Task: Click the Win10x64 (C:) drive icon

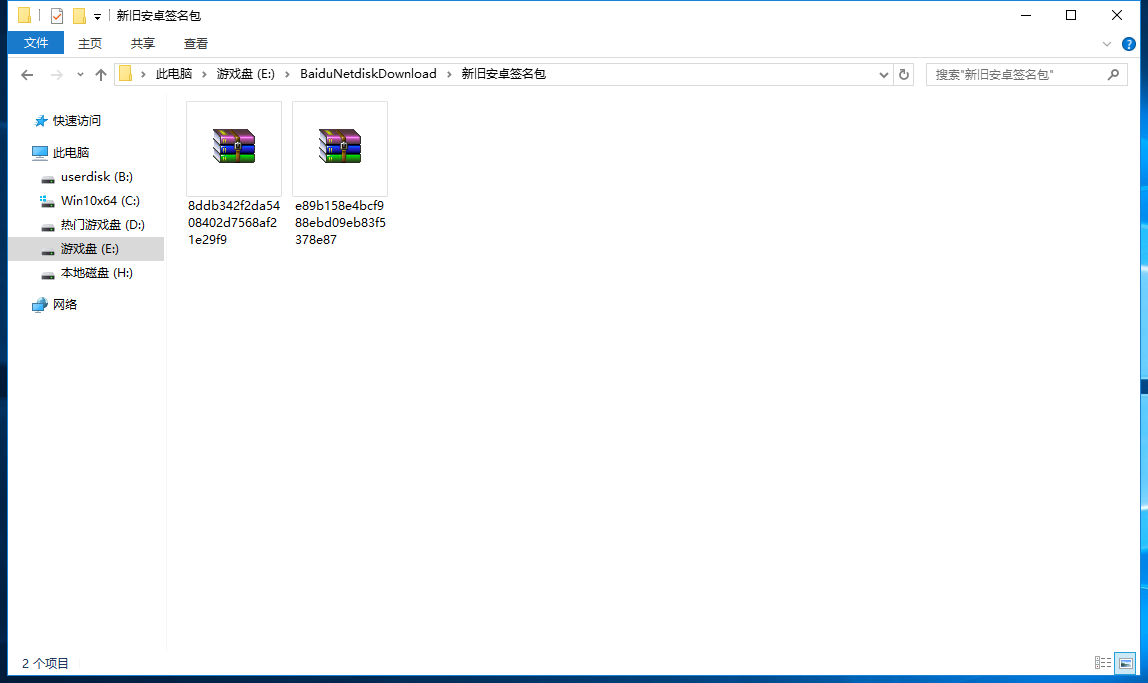Action: (47, 201)
